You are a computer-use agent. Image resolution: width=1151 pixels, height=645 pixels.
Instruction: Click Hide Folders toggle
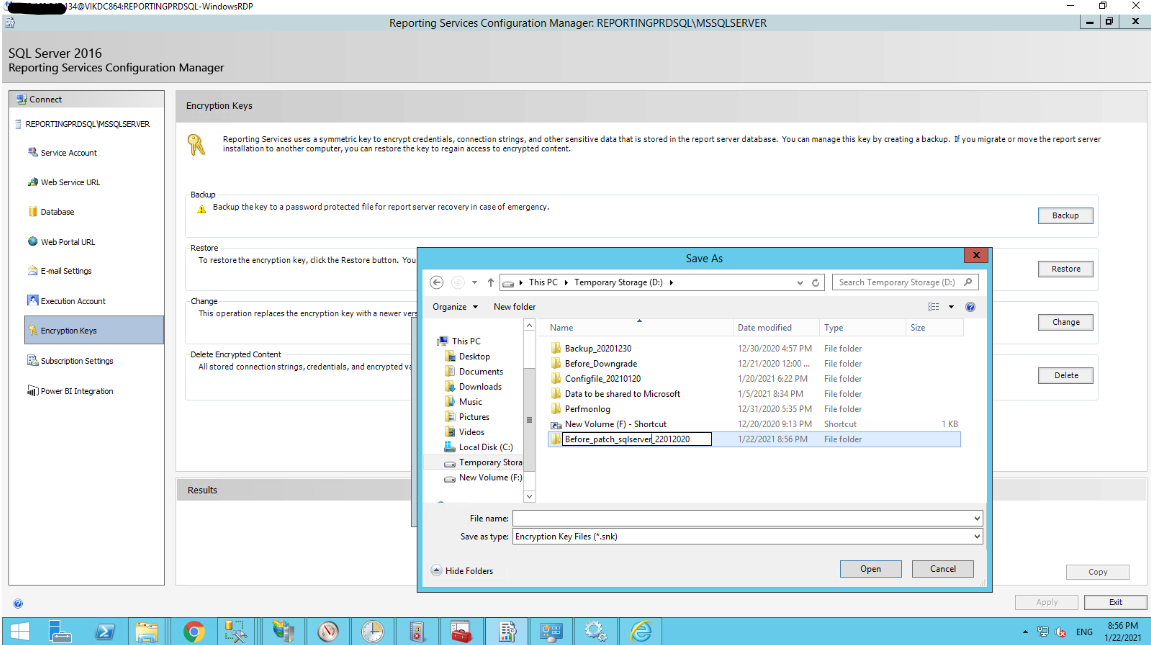pos(462,571)
